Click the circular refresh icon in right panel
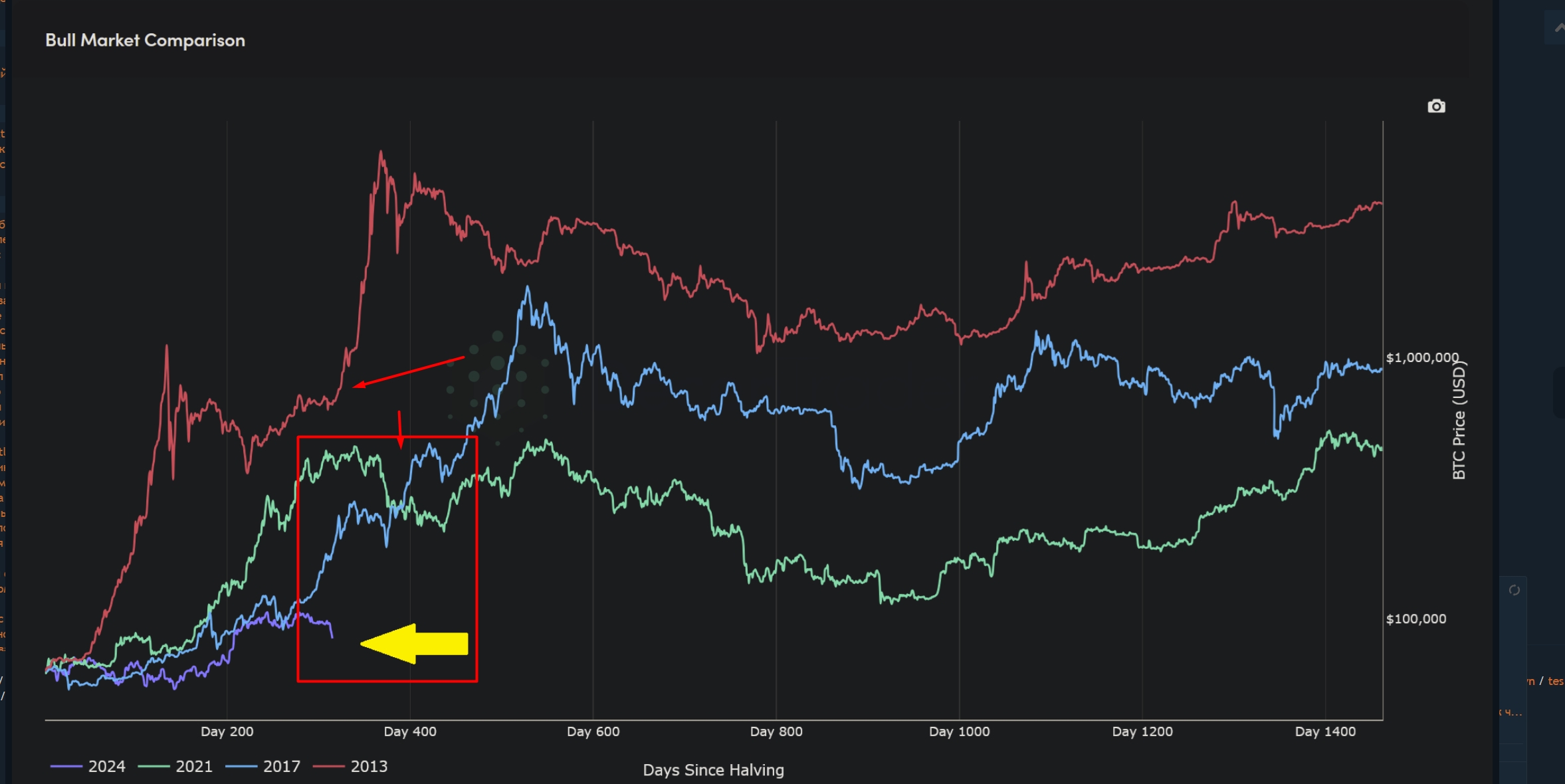The width and height of the screenshot is (1565, 784). [x=1514, y=590]
